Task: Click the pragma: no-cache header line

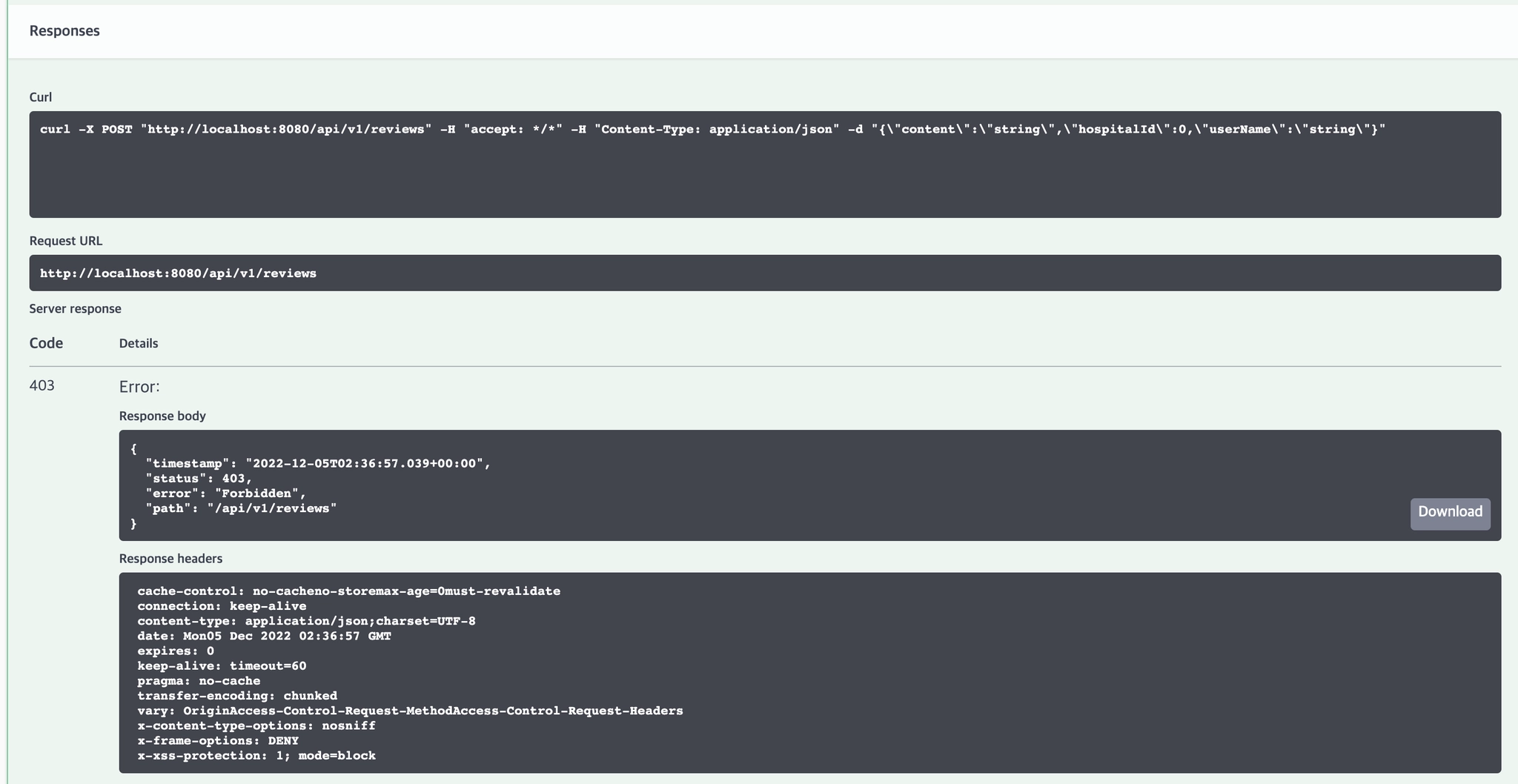Action: [199, 681]
